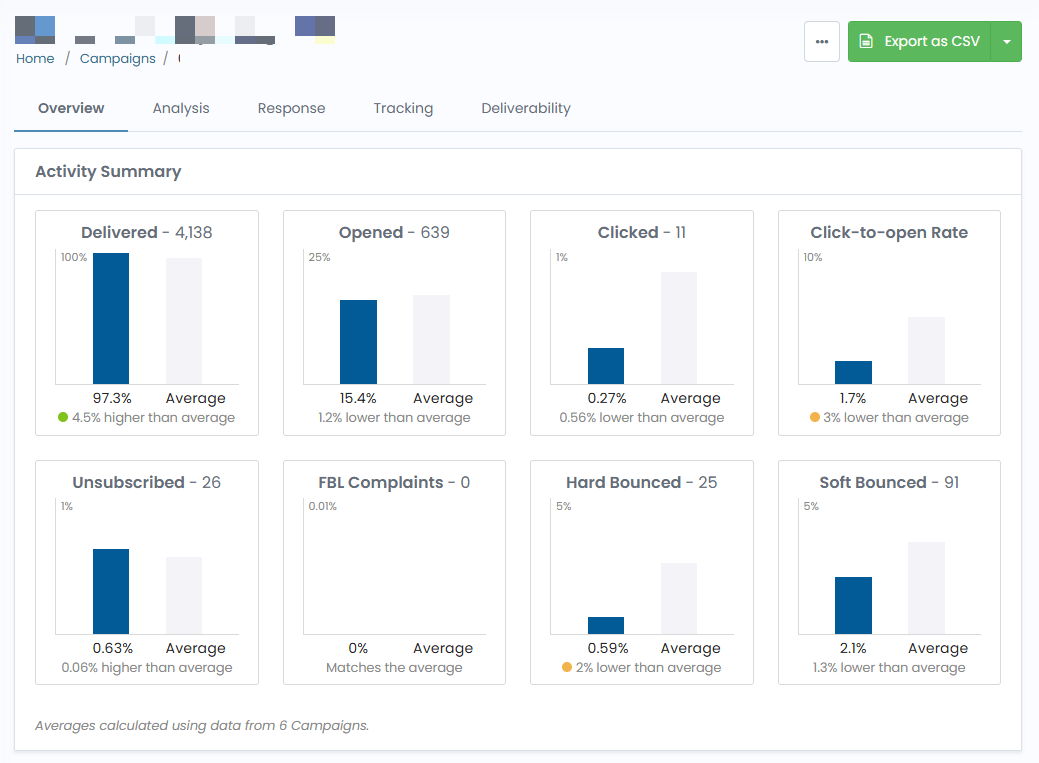1039x763 pixels.
Task: Click '1.2% lower than average' text
Action: coord(394,418)
